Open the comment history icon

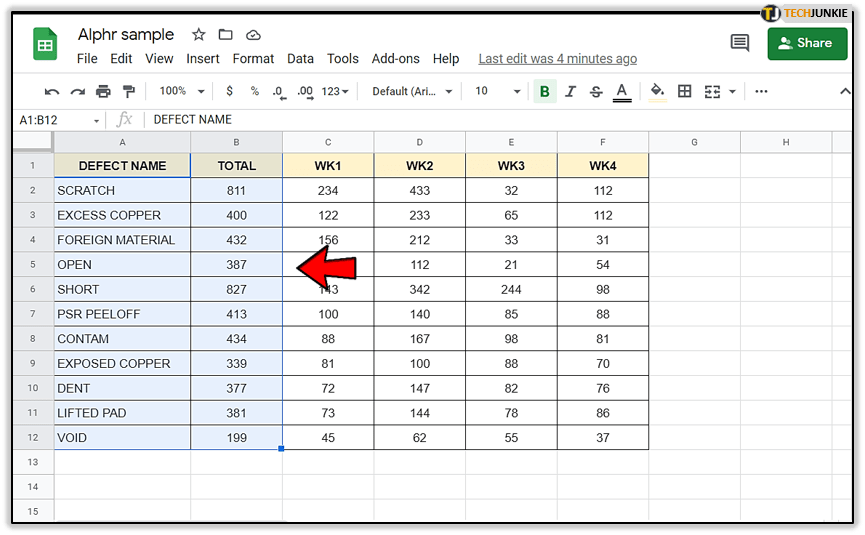pyautogui.click(x=740, y=43)
